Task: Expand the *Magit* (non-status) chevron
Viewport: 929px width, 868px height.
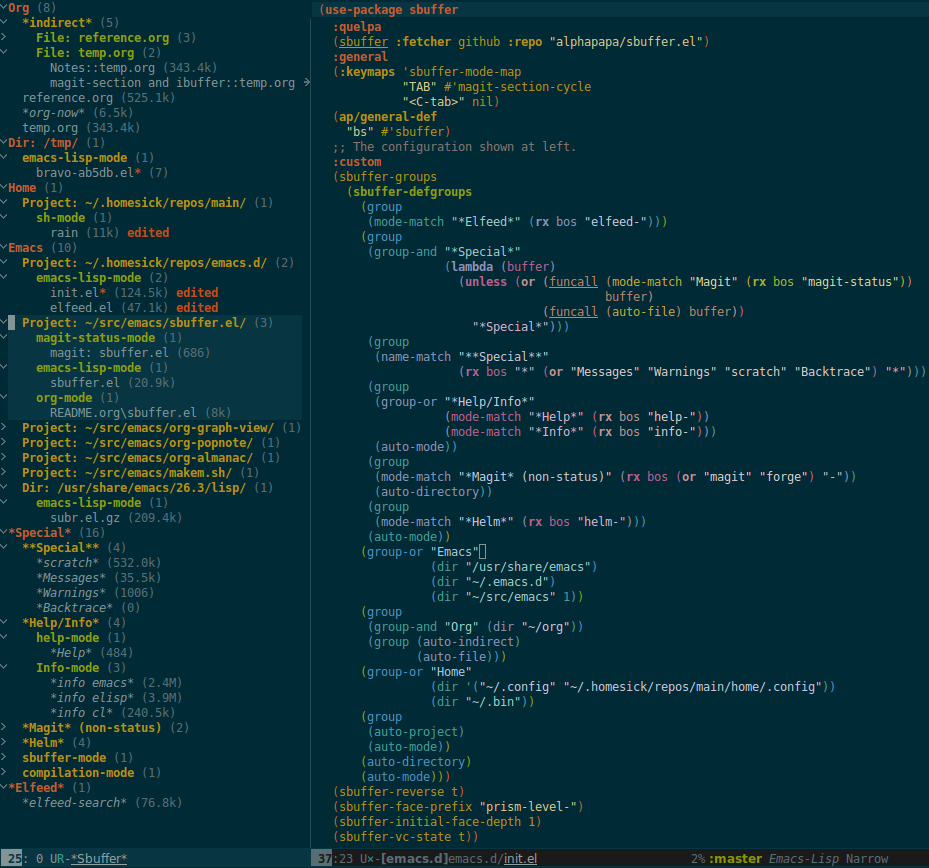Action: 4,727
